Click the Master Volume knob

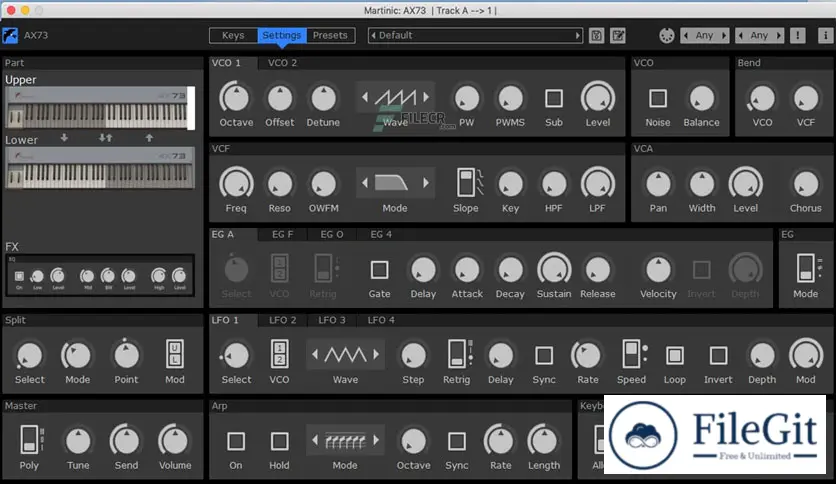[174, 441]
